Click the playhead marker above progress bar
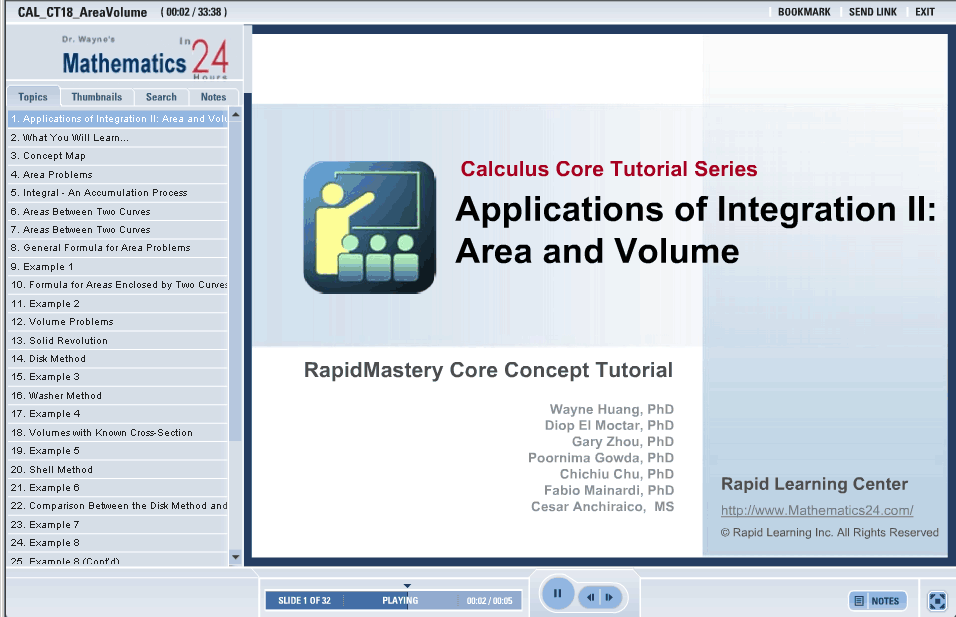The width and height of the screenshot is (956, 617). 407,586
